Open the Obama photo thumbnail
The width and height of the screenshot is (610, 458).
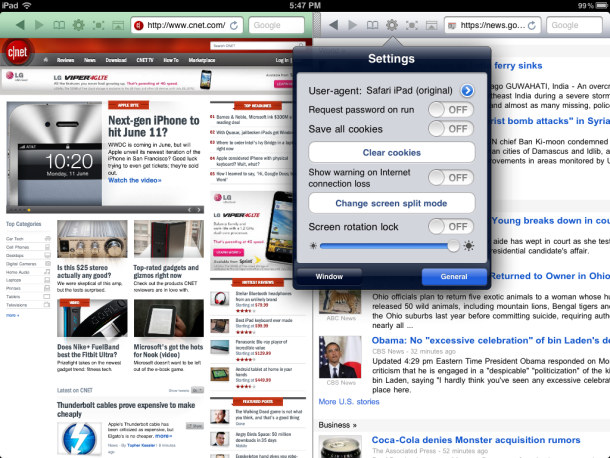tap(340, 357)
